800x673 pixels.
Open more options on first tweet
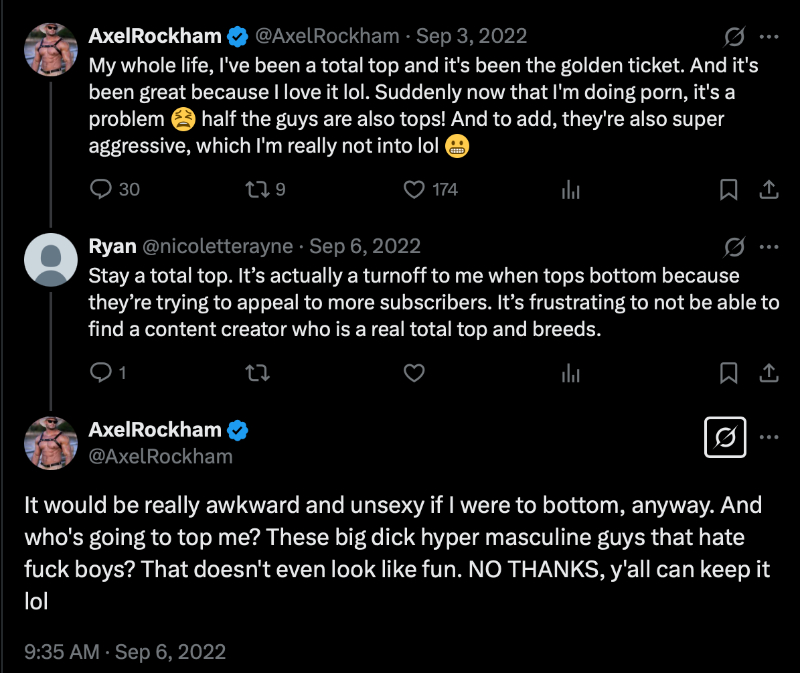point(769,37)
